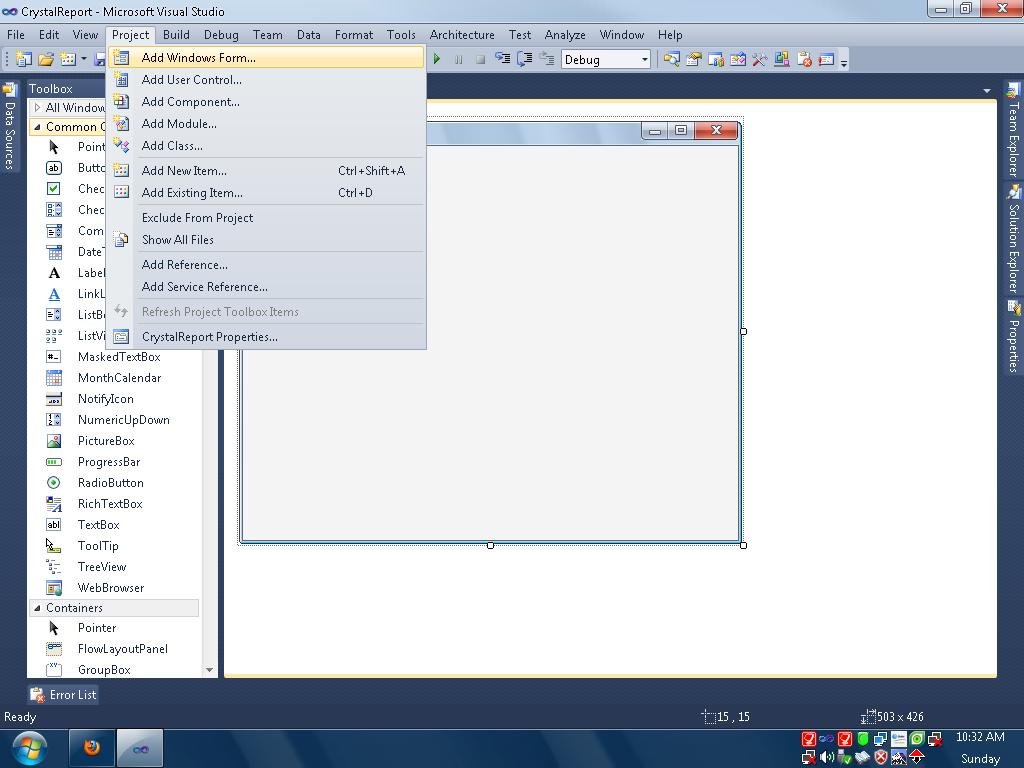This screenshot has height=768, width=1024.
Task: Choose Add Reference in the Project menu
Action: click(184, 264)
